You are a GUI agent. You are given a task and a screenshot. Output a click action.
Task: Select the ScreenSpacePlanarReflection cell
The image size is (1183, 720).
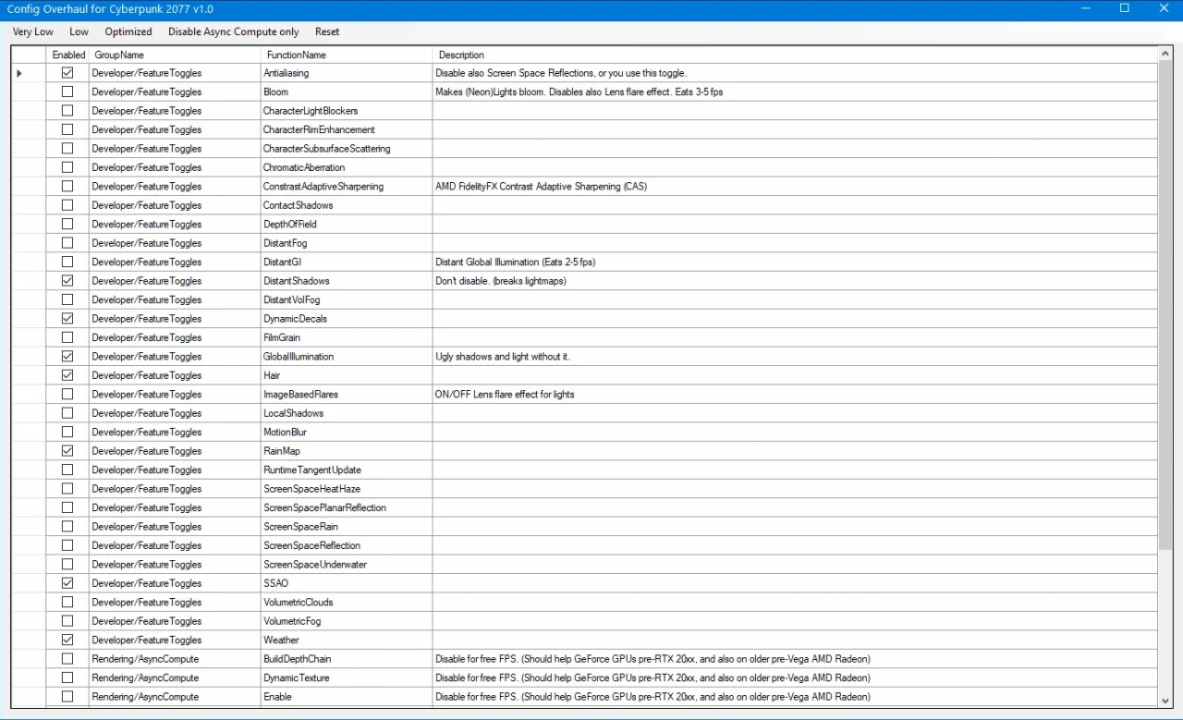point(346,508)
